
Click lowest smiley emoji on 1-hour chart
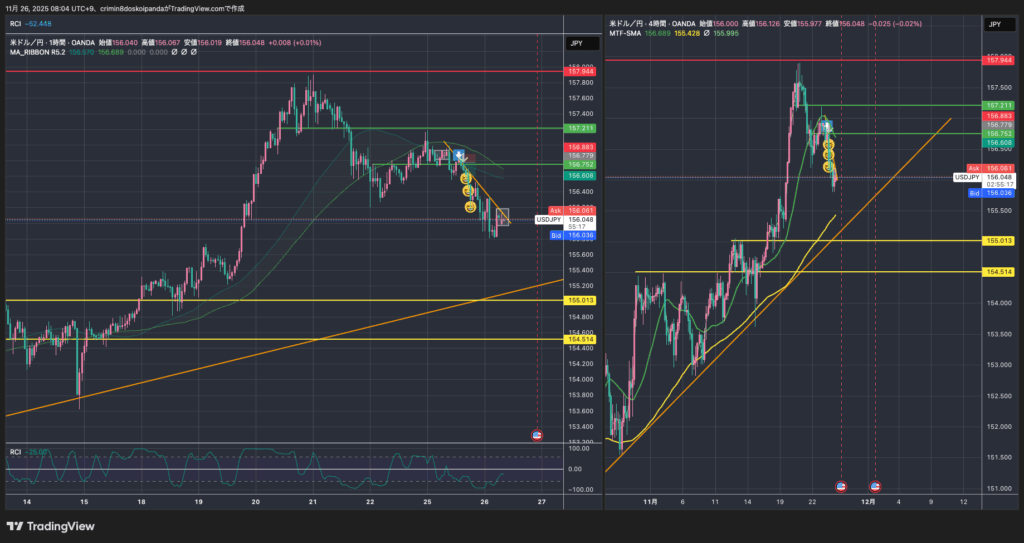click(470, 207)
